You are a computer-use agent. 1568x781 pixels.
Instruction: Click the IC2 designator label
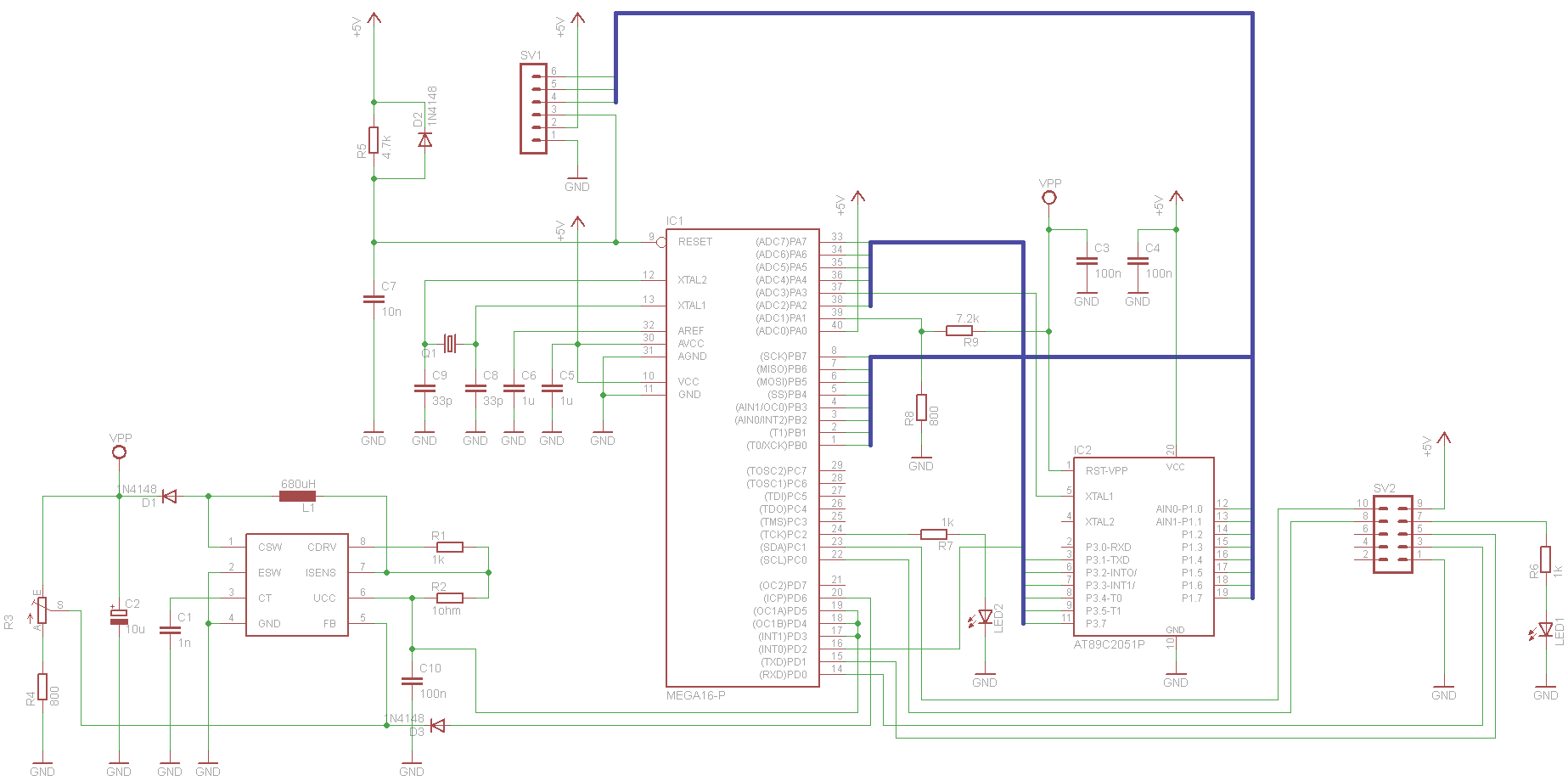pos(1082,450)
